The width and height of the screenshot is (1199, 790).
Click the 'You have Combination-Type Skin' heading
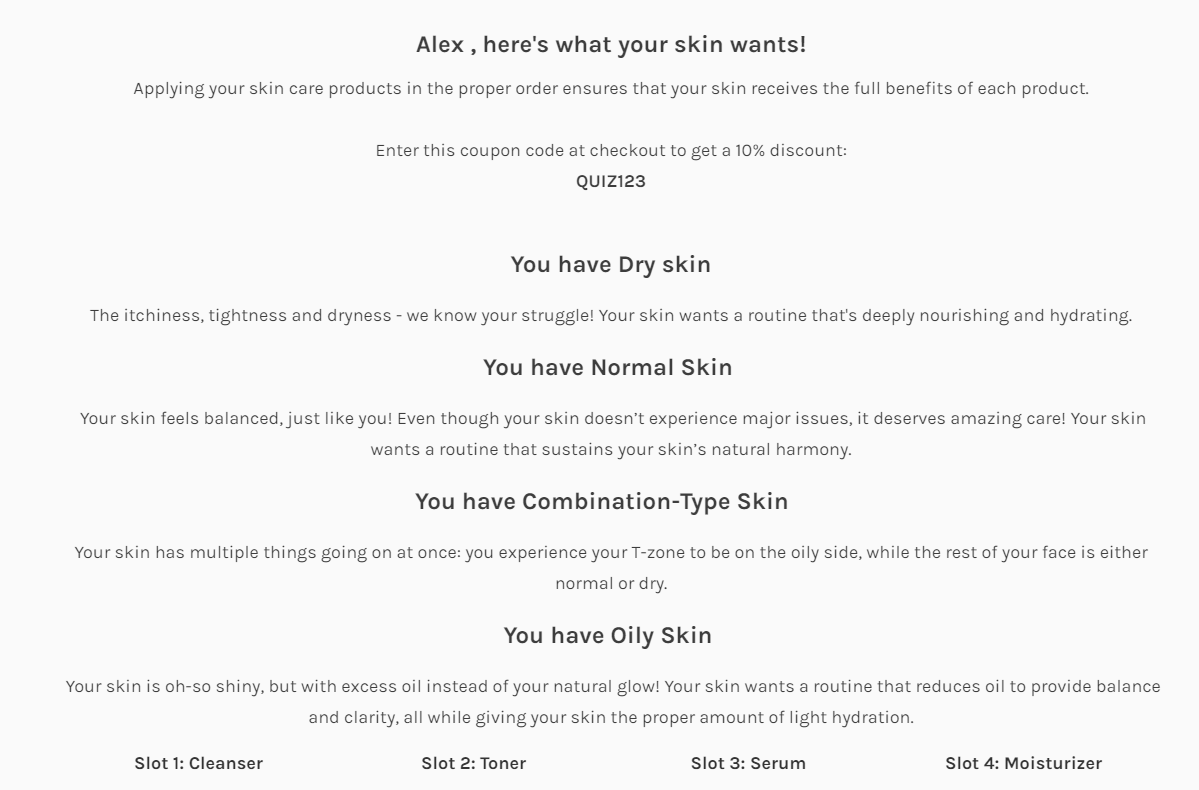[602, 502]
